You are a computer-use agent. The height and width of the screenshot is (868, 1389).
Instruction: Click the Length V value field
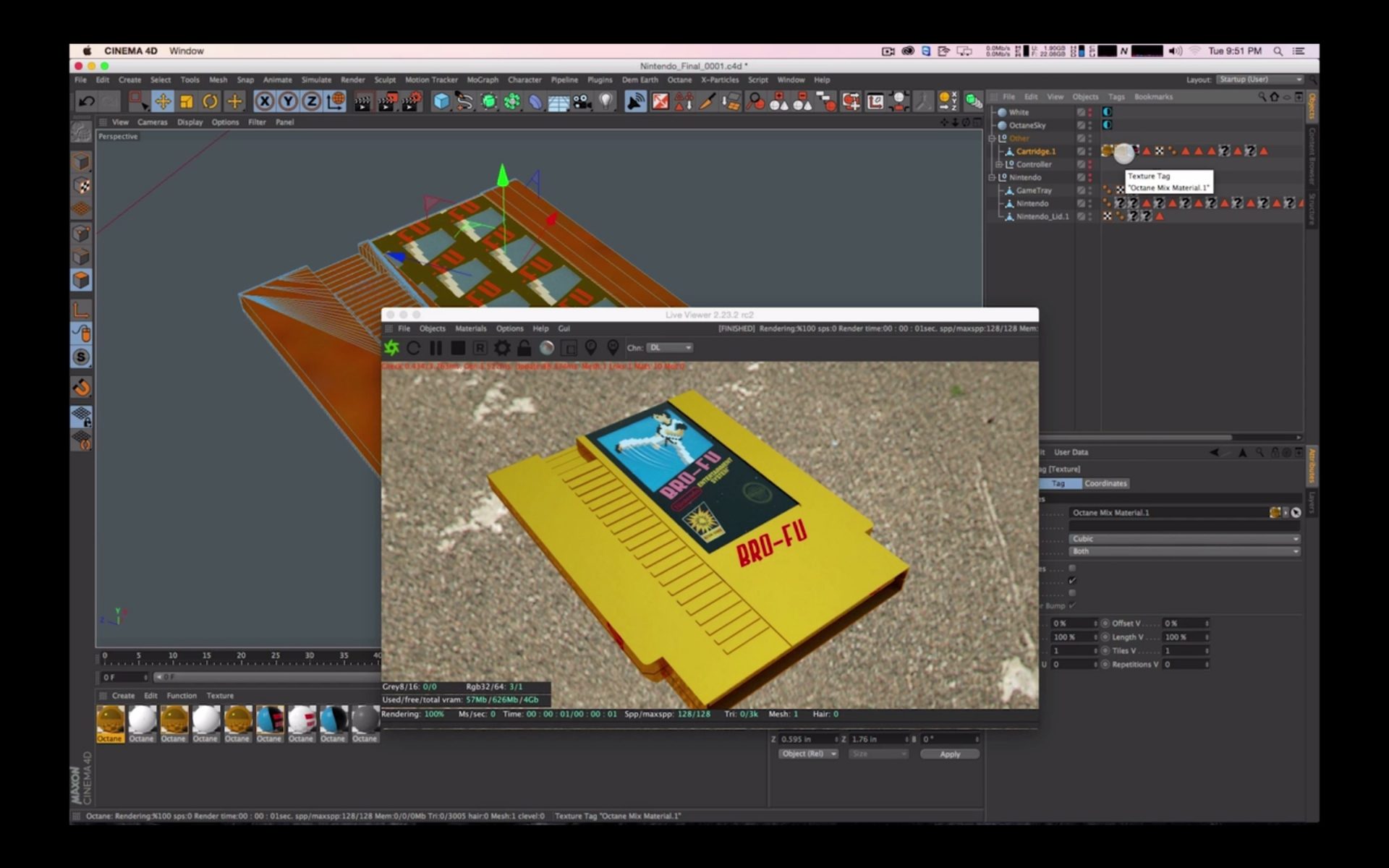coord(1185,637)
